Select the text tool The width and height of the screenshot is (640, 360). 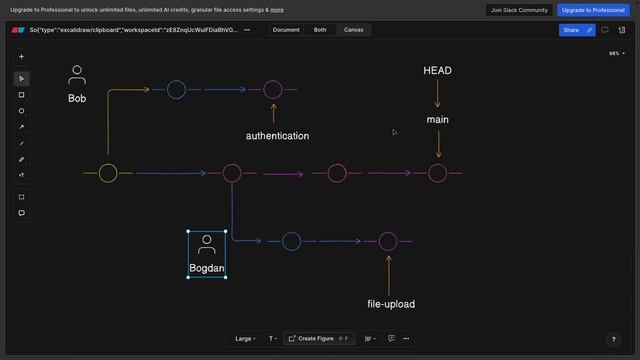click(x=21, y=175)
